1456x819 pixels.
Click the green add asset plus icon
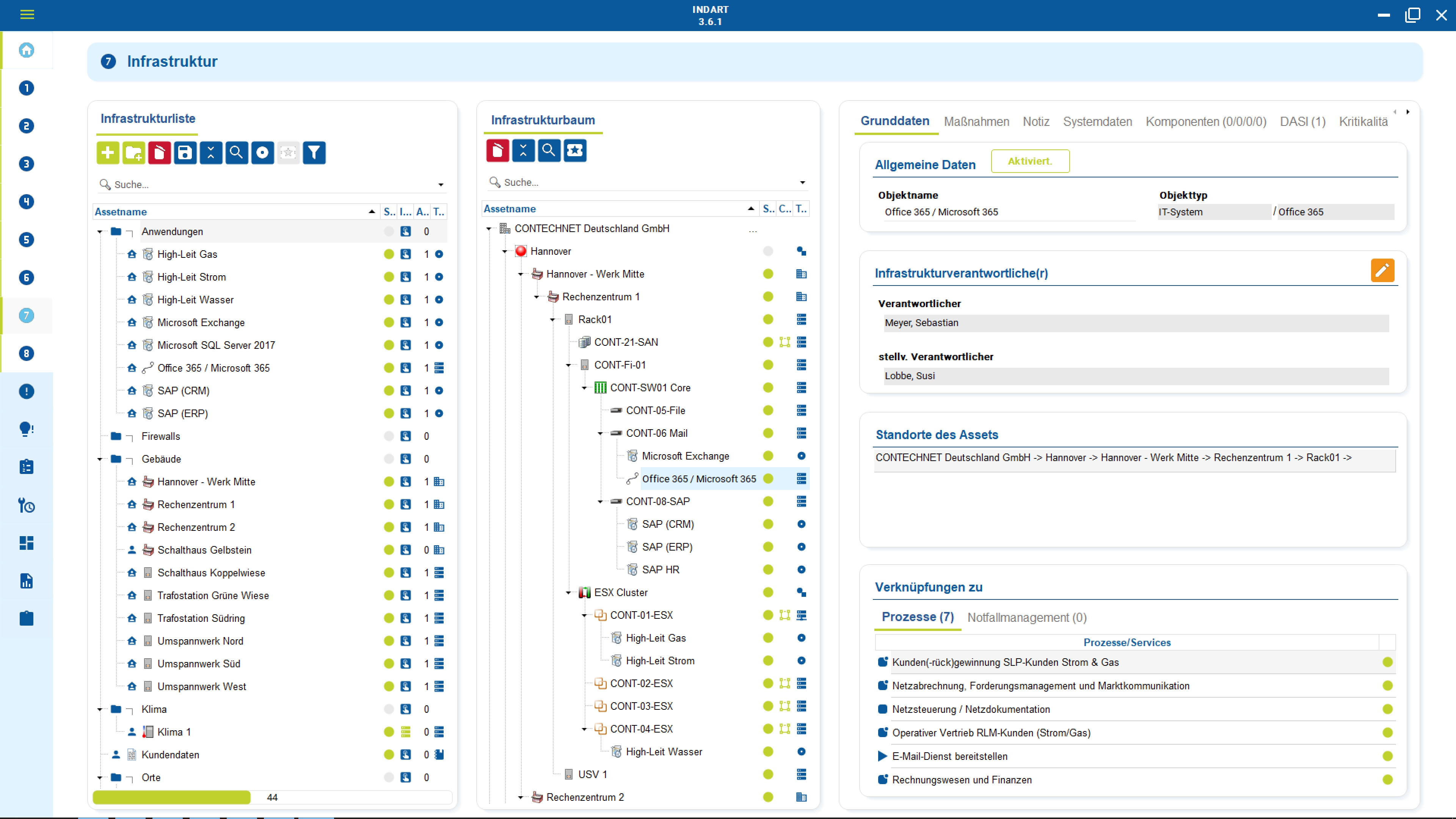107,152
